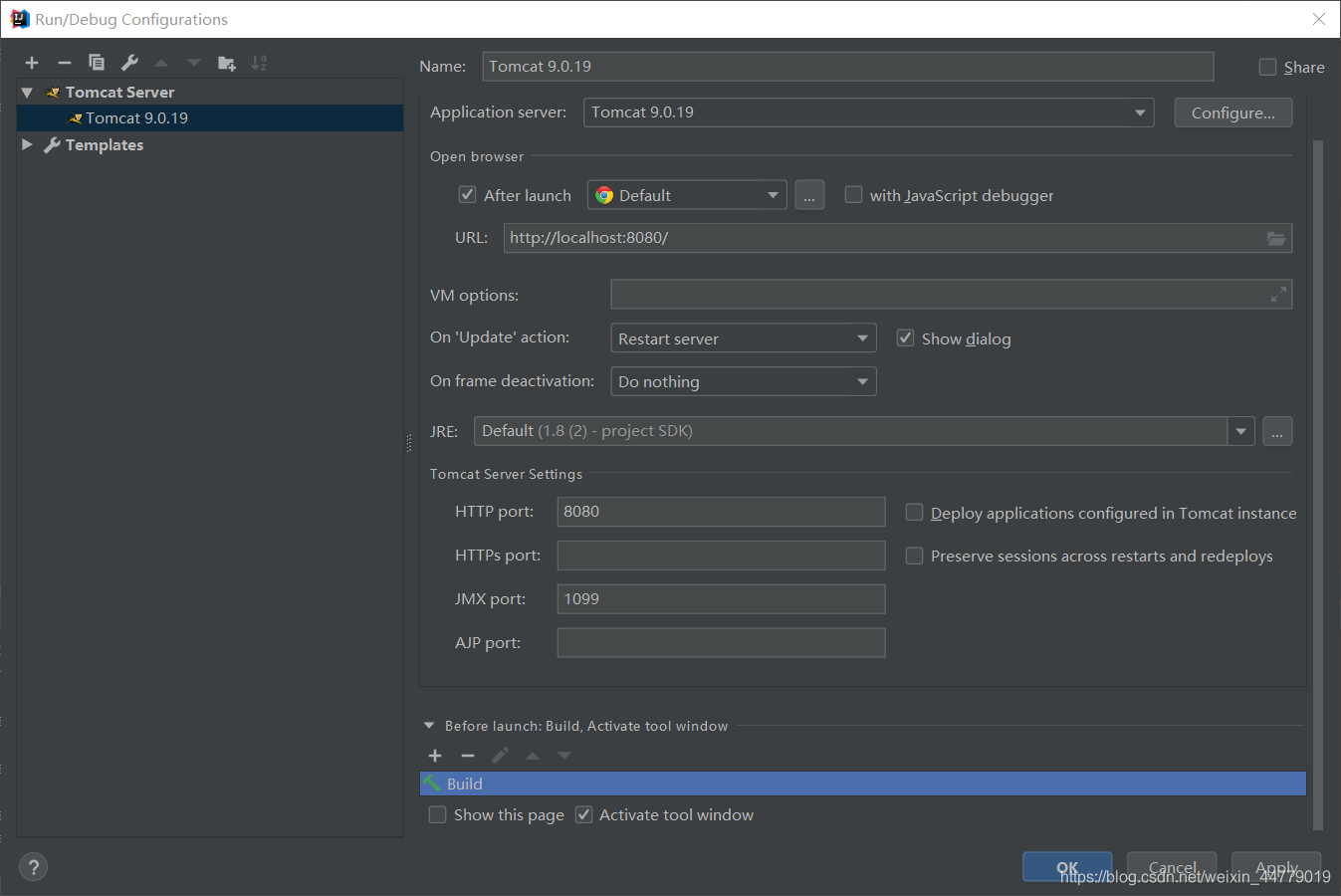Click the vertical scrollbar of settings panel
Screen dimensions: 1341x896
point(1318,484)
